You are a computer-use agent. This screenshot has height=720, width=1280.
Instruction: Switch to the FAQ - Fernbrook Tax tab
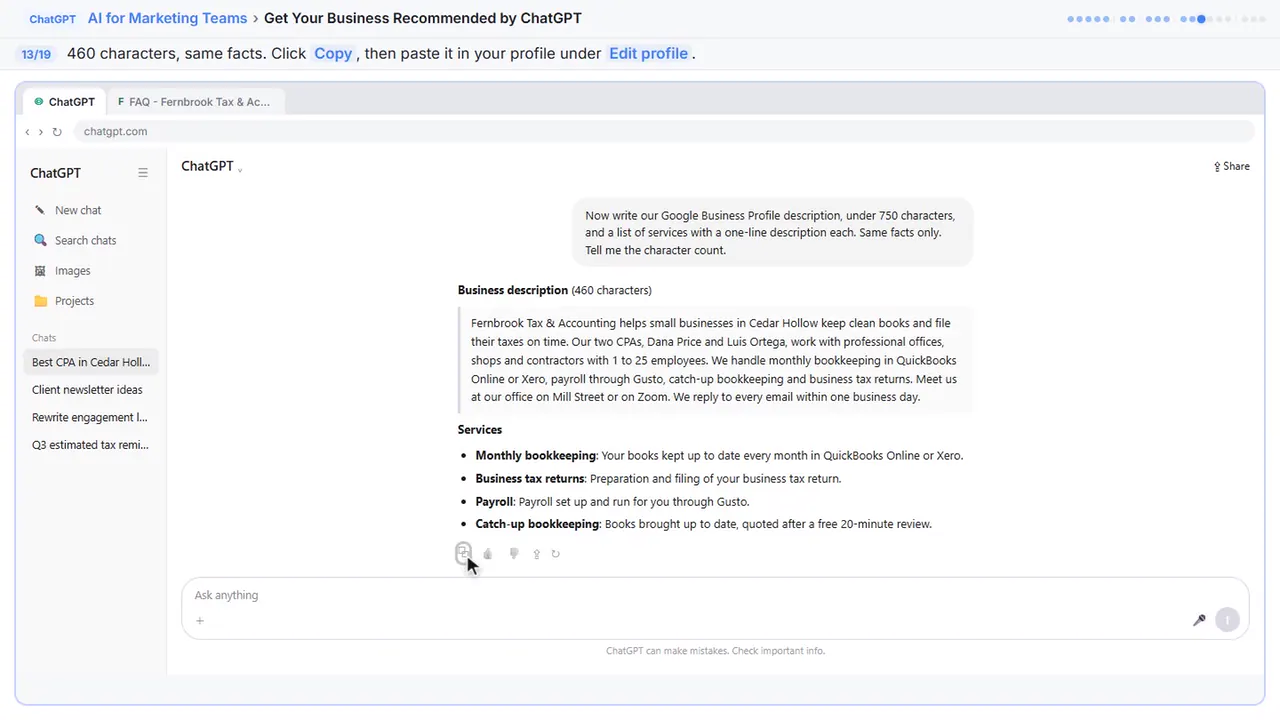(195, 102)
